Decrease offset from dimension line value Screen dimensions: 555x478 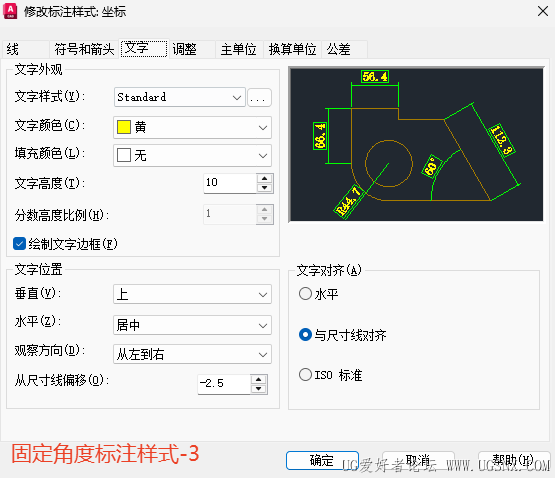[258, 389]
